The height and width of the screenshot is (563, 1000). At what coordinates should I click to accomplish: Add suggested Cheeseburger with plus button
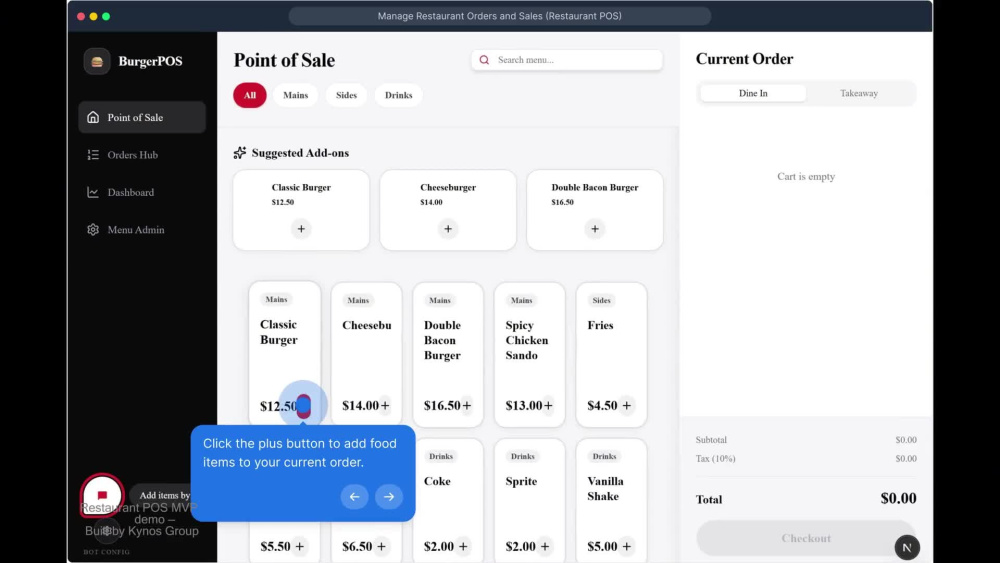(448, 228)
